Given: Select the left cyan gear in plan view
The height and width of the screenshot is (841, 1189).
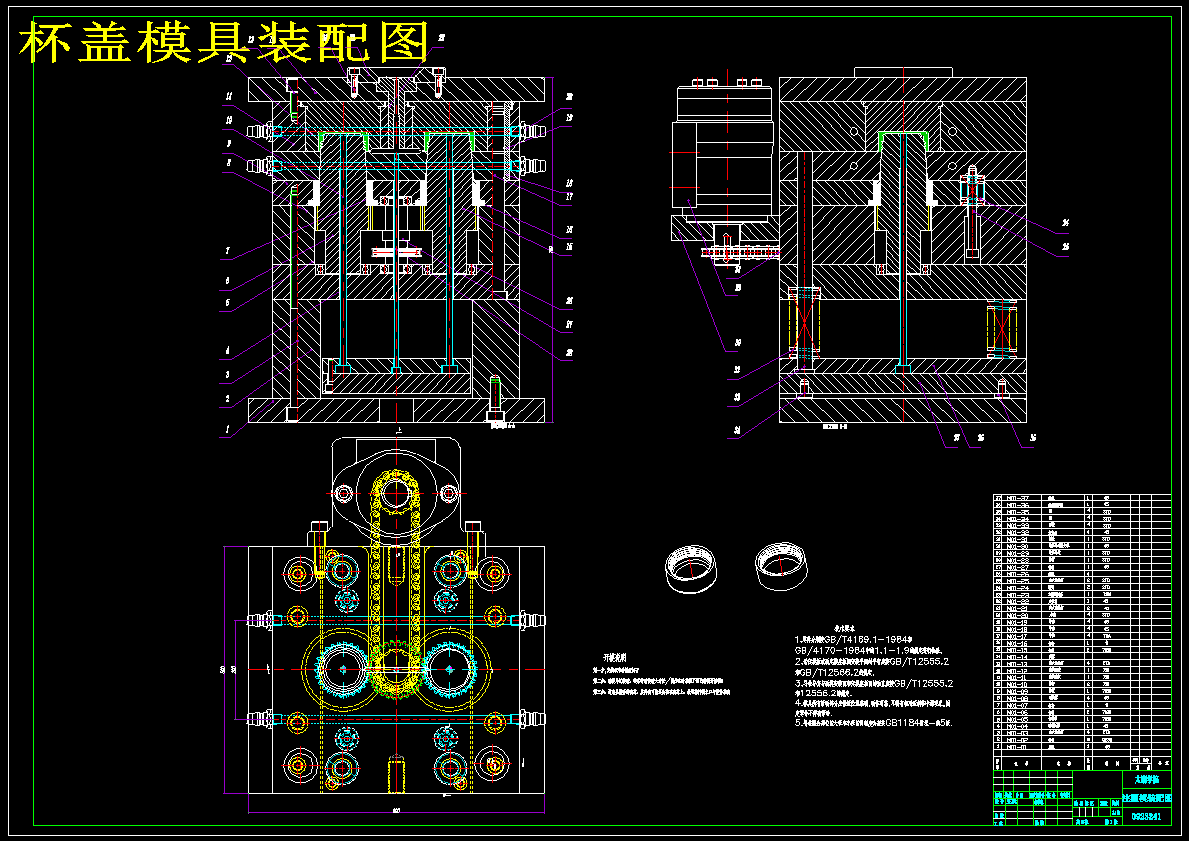Looking at the screenshot, I should pyautogui.click(x=343, y=669).
